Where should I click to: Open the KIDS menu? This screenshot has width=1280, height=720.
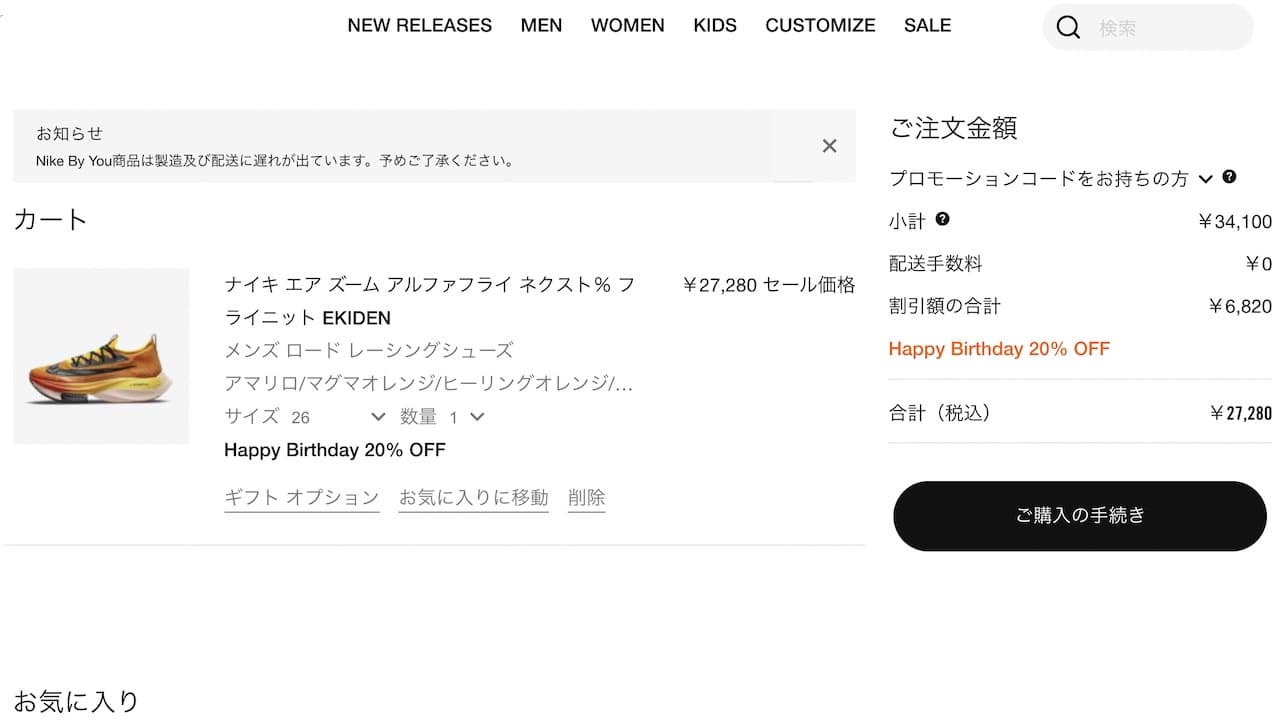(x=715, y=26)
